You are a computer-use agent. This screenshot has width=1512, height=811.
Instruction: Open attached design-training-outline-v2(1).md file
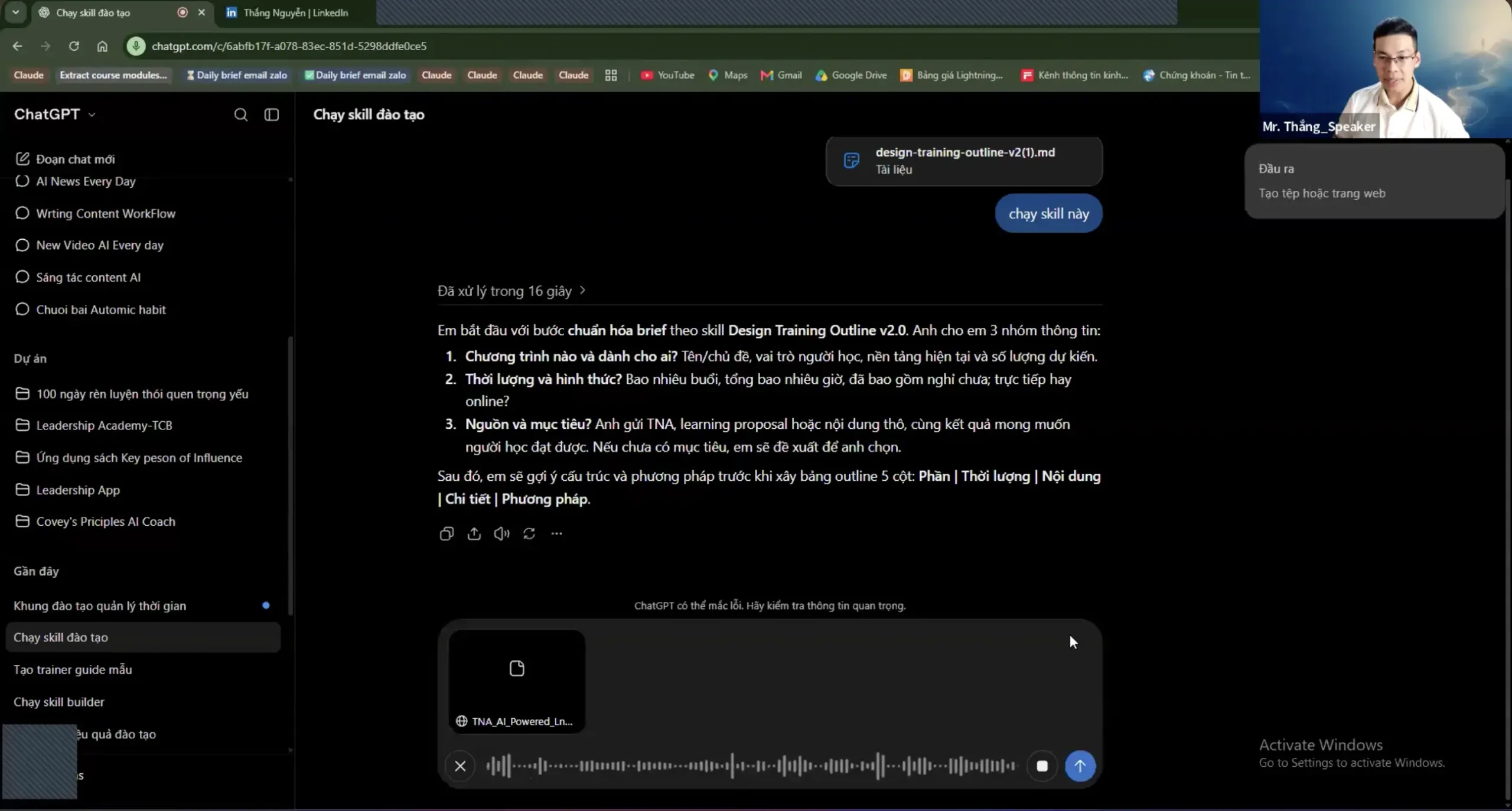[964, 161]
